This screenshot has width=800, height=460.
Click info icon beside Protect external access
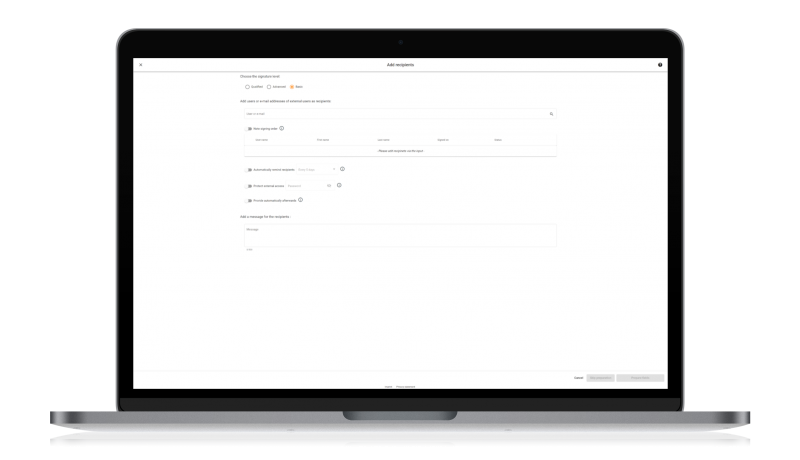point(339,185)
